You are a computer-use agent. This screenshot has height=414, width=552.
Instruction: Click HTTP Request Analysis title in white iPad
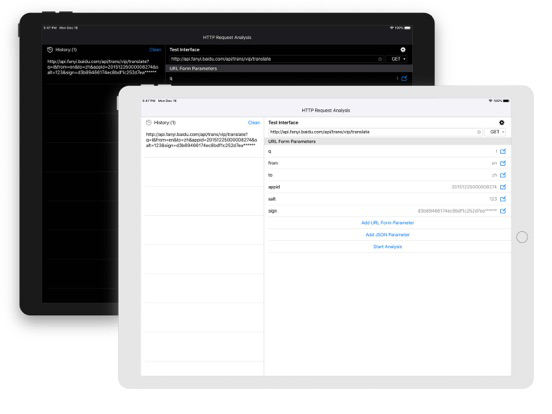pyautogui.click(x=326, y=111)
